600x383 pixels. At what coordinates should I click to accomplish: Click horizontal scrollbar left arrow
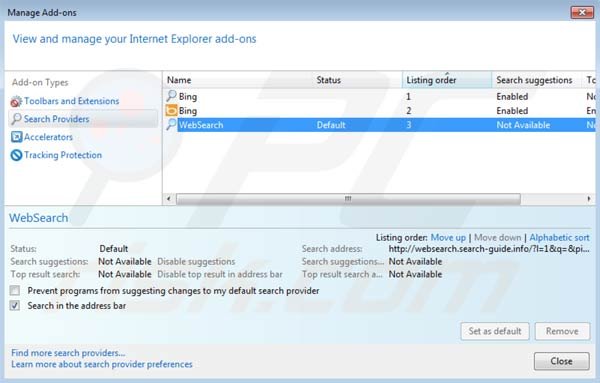click(x=169, y=199)
